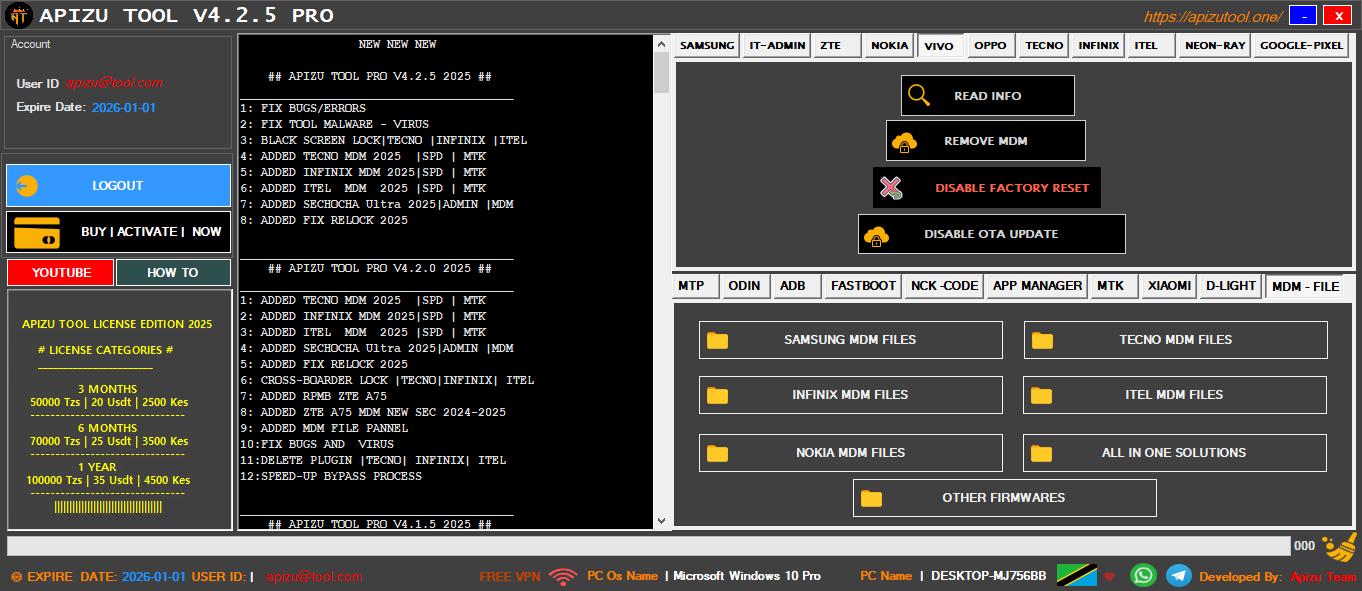Open the YOUTUBE button
Viewport: 1362px width, 591px height.
61,273
